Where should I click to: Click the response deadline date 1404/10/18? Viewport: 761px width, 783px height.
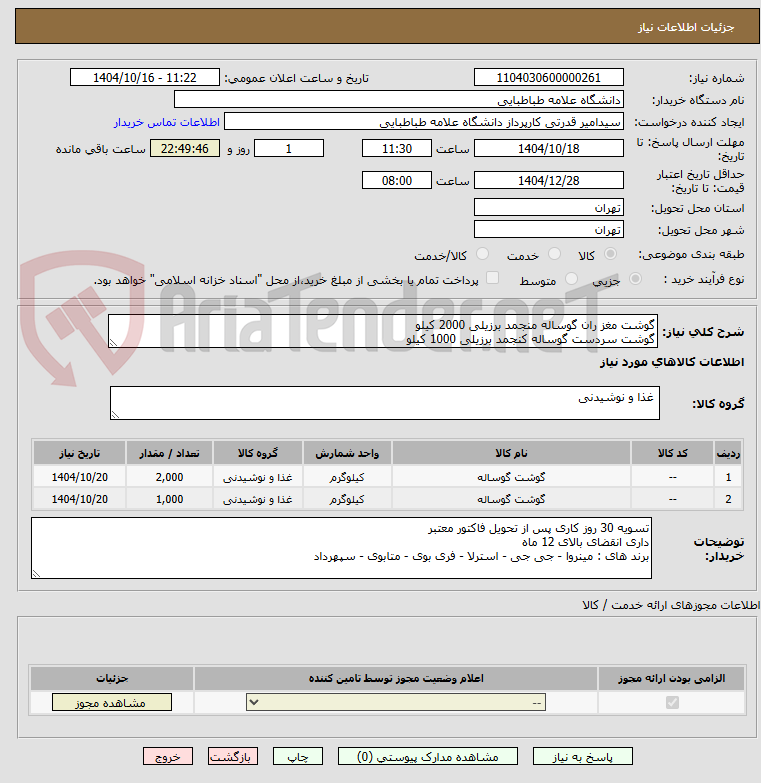(549, 148)
